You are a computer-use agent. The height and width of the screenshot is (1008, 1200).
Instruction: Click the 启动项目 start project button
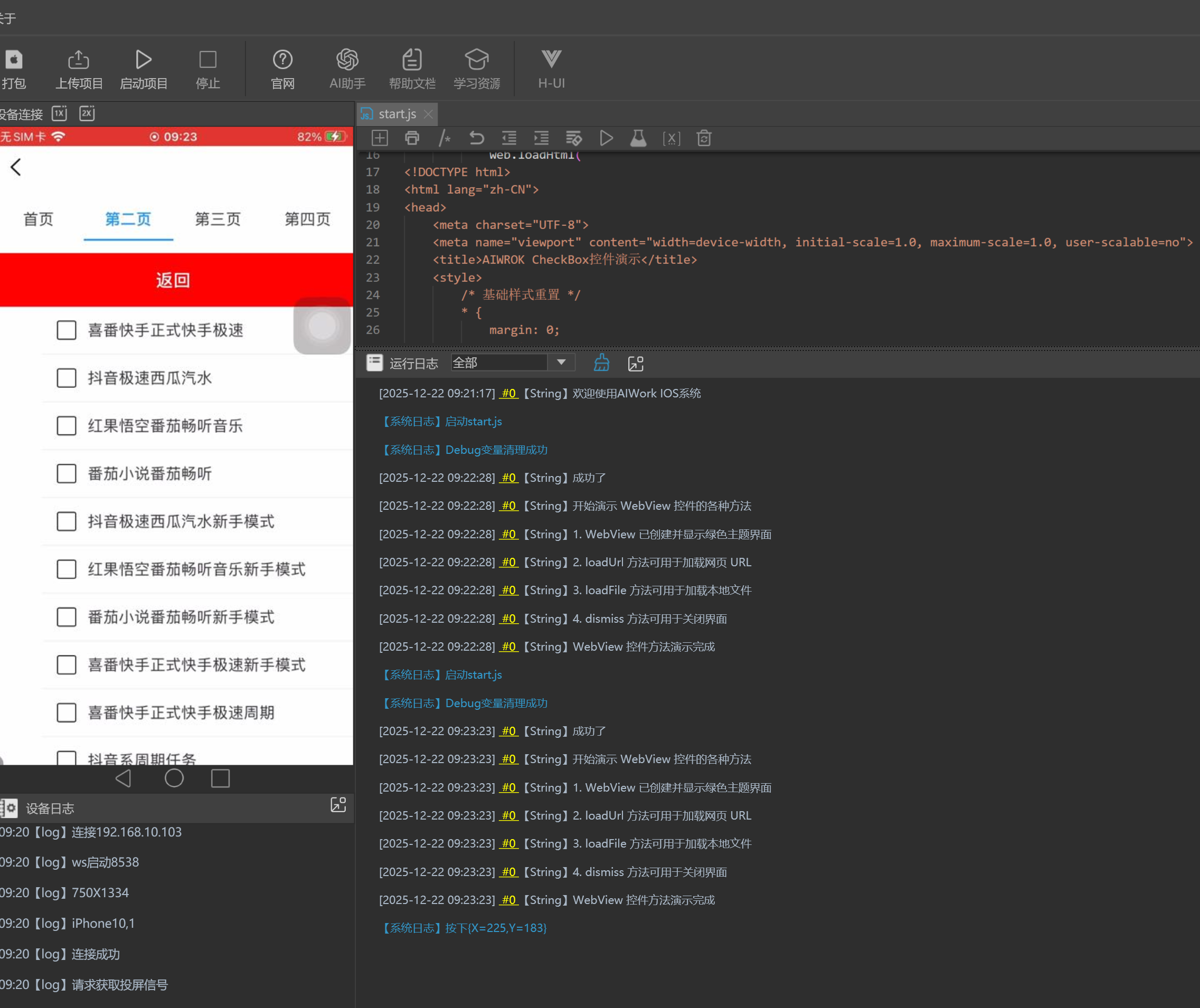coord(144,69)
